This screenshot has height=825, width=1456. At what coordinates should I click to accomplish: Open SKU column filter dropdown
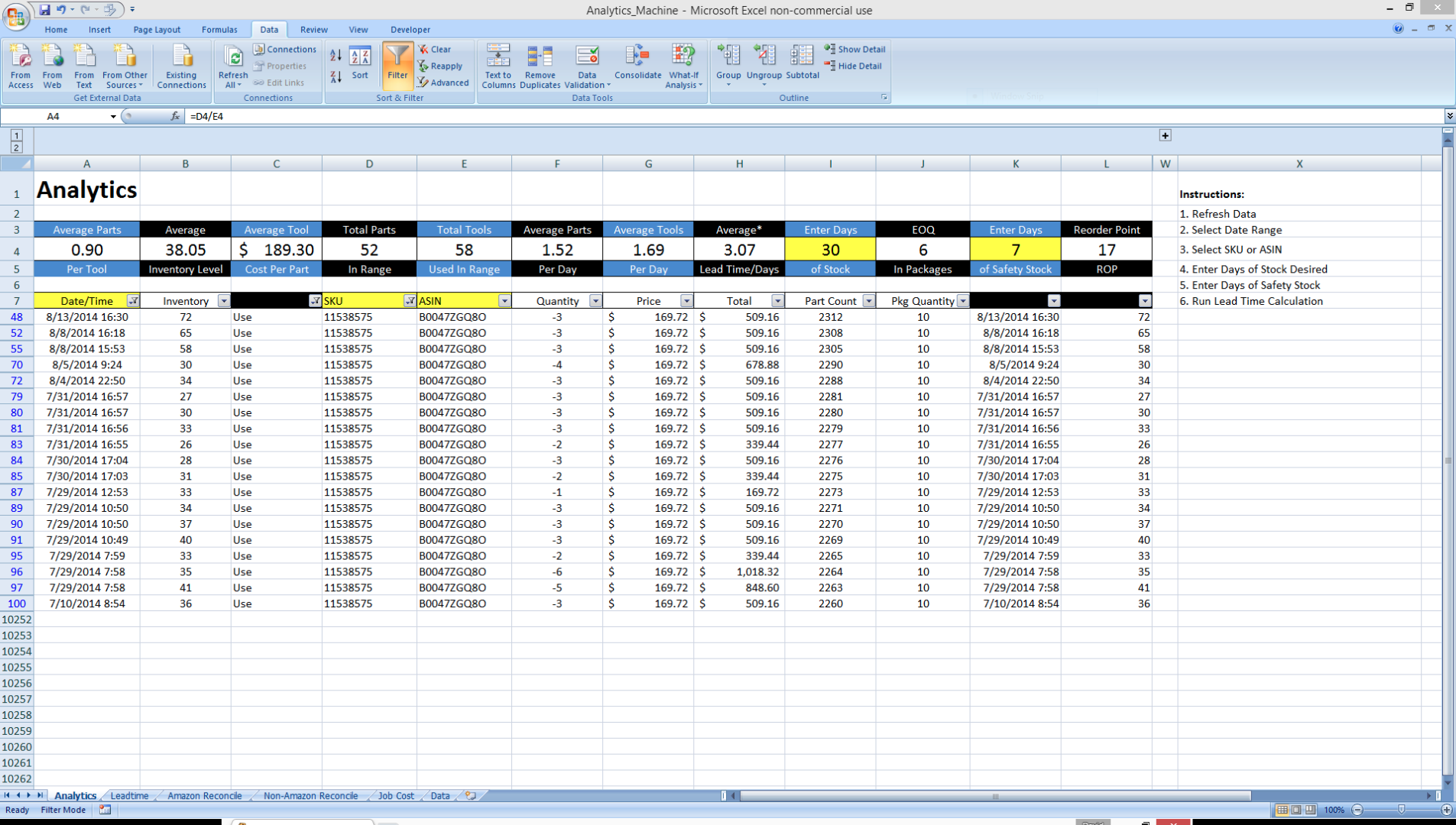410,301
